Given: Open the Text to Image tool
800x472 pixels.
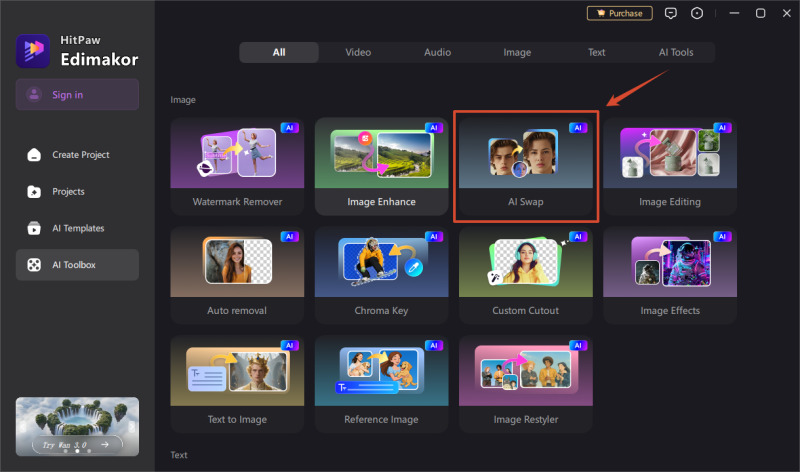Looking at the screenshot, I should (237, 384).
